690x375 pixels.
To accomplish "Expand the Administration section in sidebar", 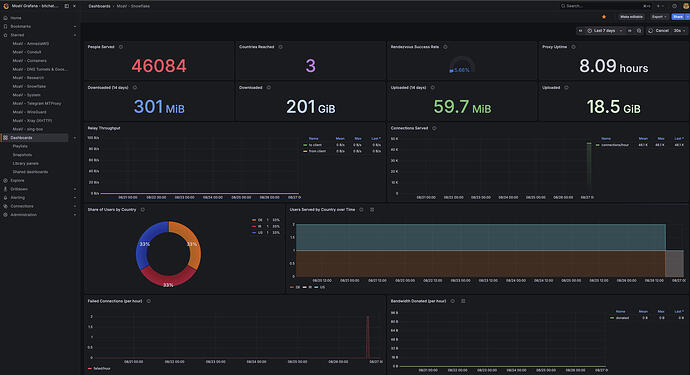I will [75, 215].
